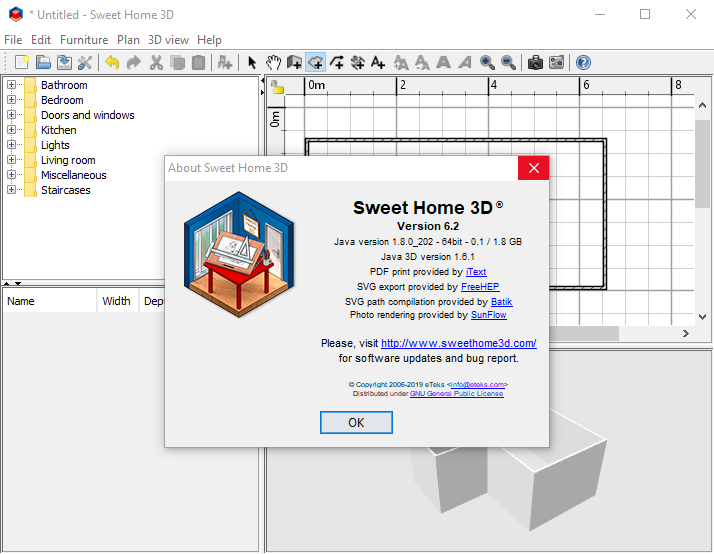Open the Furniture menu
Screen dimensions: 714x554
(x=84, y=40)
